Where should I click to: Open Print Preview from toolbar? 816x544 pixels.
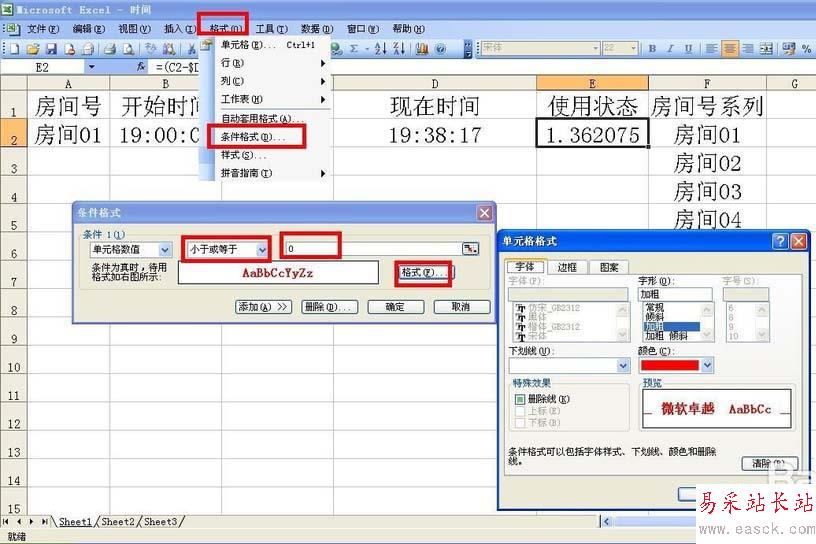(128, 49)
